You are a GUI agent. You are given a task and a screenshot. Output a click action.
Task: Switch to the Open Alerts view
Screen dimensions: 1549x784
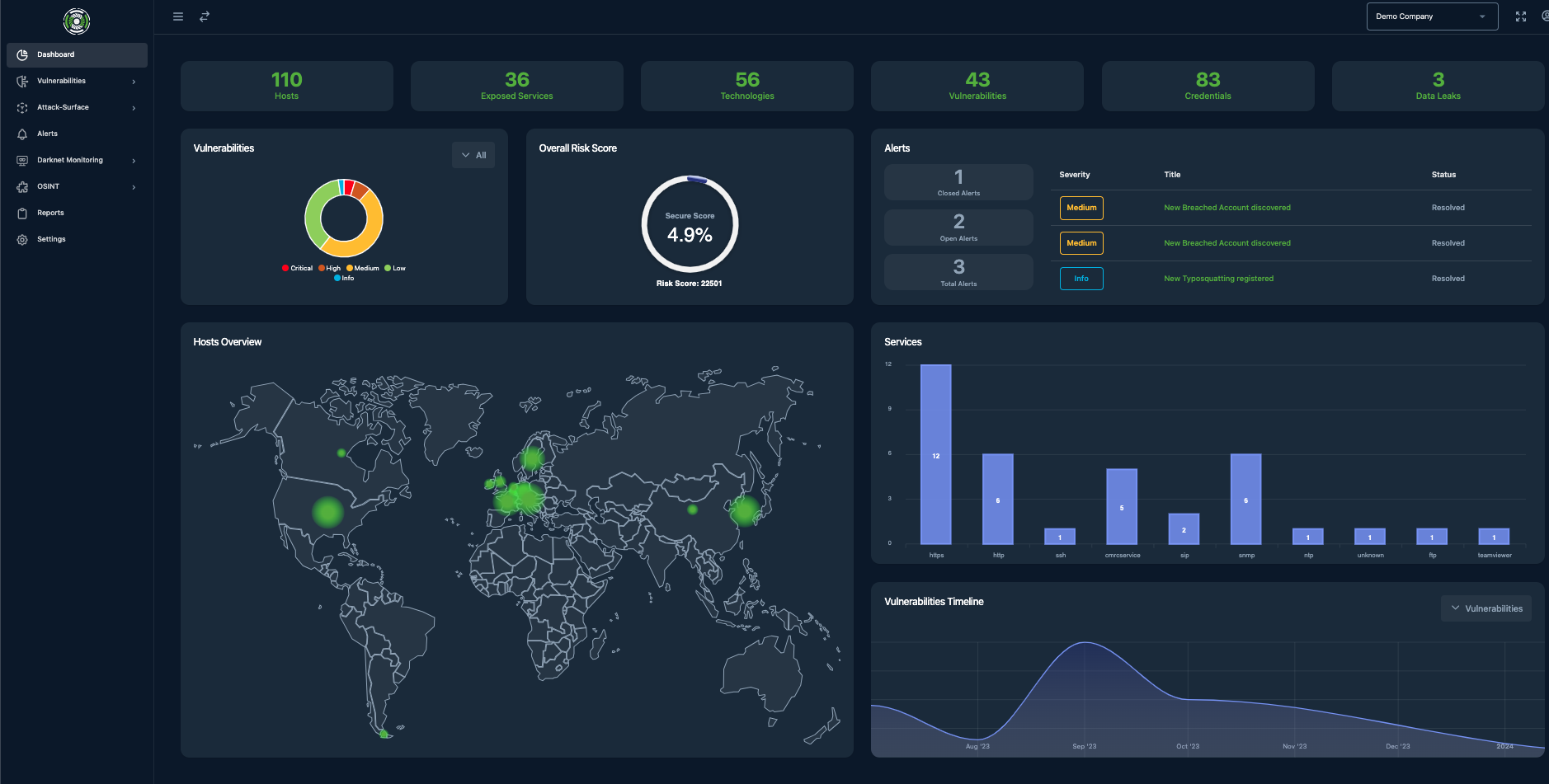click(958, 227)
